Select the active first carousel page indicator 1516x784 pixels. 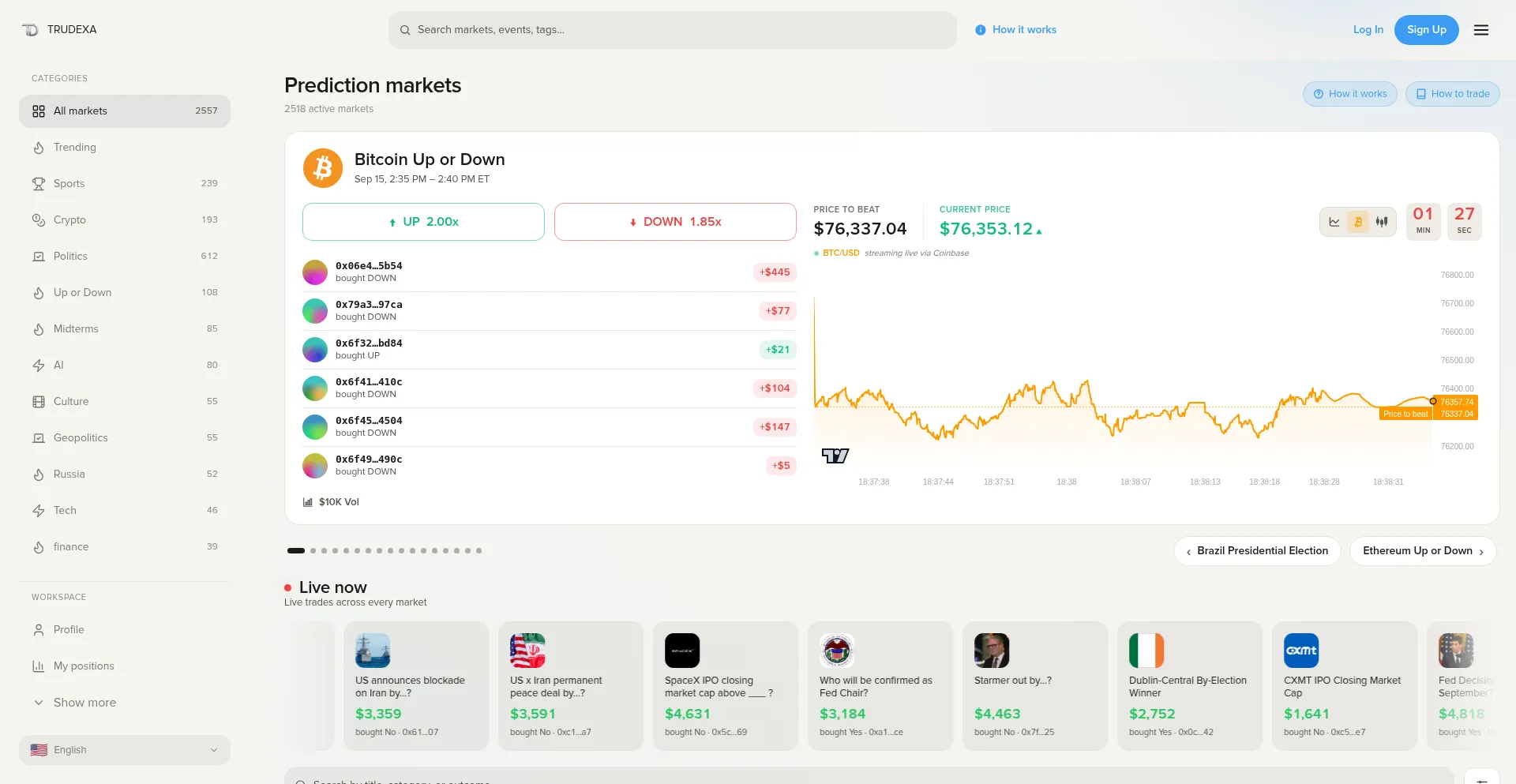[296, 551]
